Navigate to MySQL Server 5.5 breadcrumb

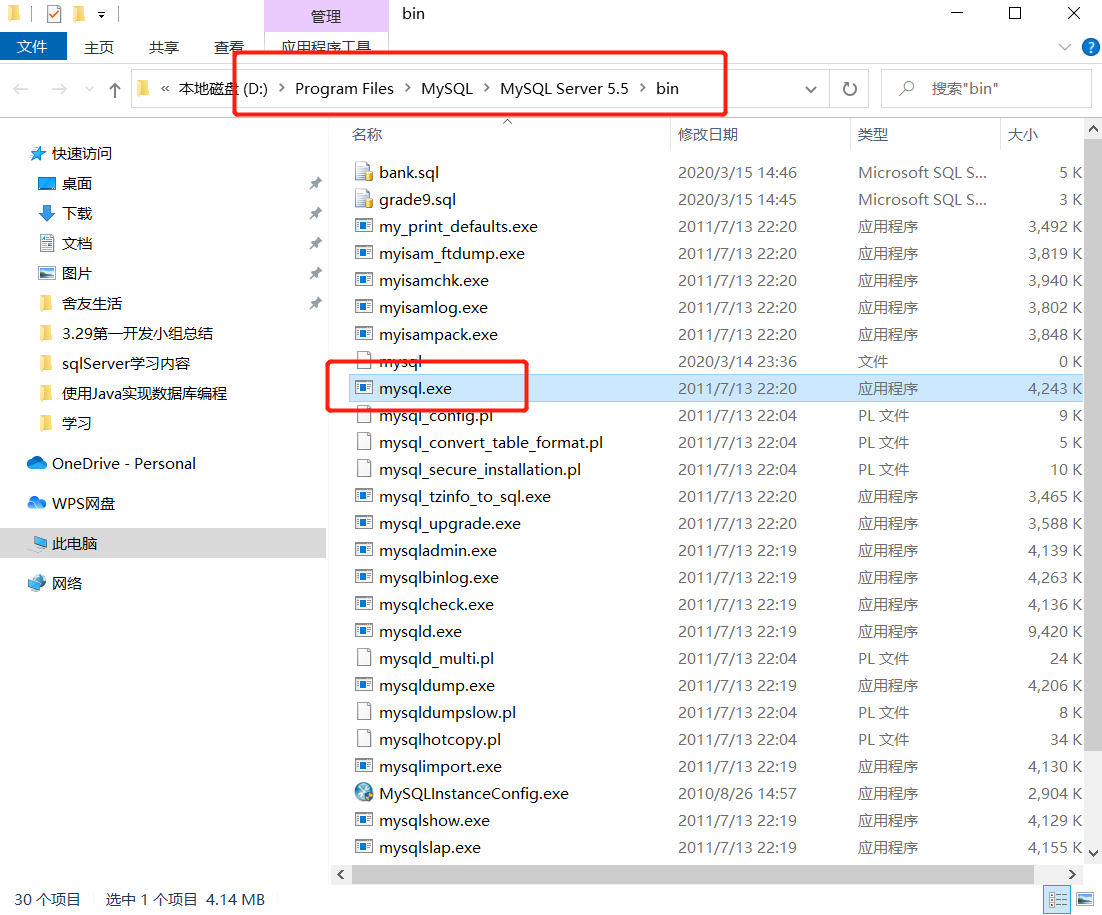click(x=564, y=89)
